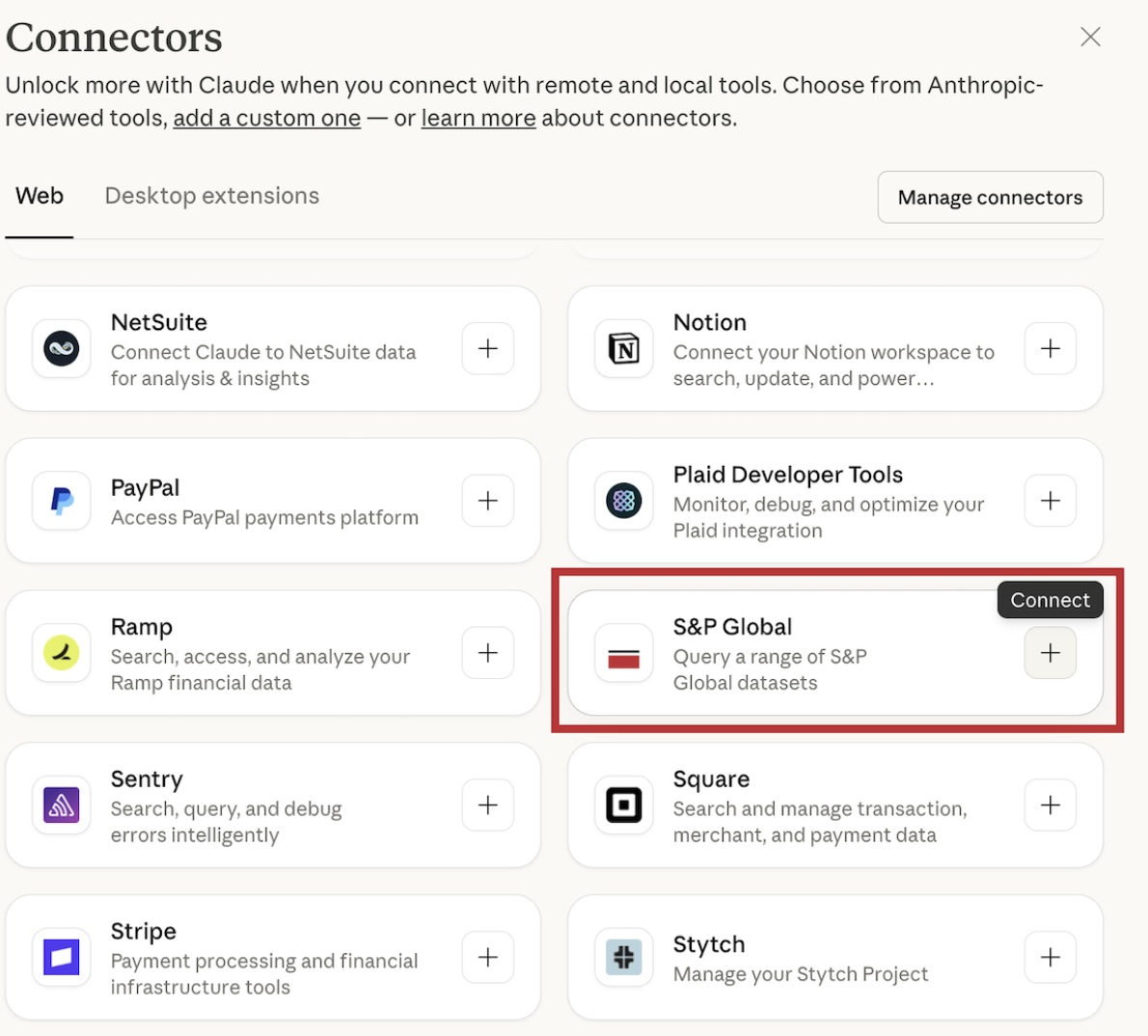
Task: Follow the "add a custom one" link
Action: [x=266, y=119]
